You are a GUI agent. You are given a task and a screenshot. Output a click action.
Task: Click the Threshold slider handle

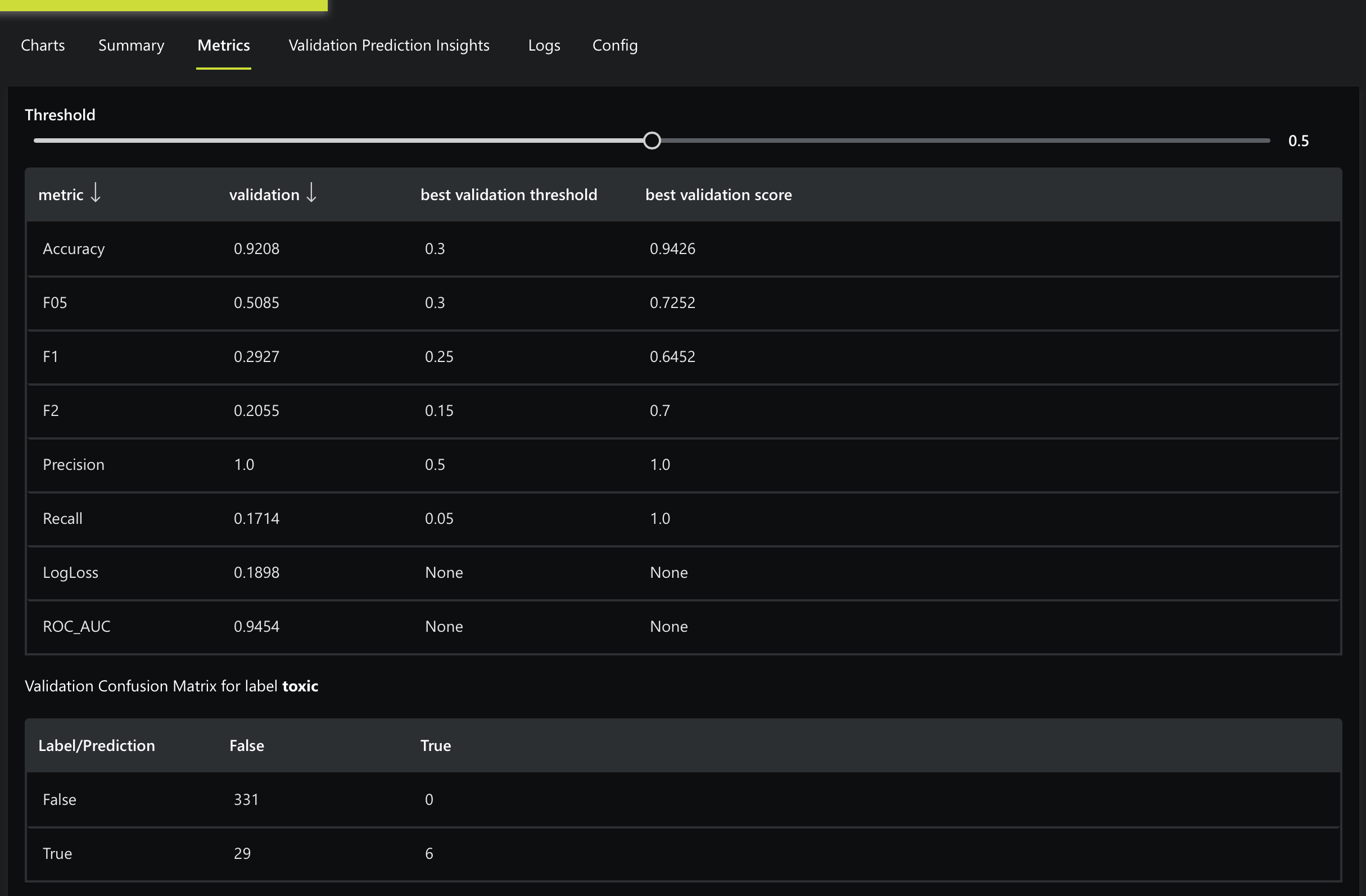pyautogui.click(x=652, y=141)
